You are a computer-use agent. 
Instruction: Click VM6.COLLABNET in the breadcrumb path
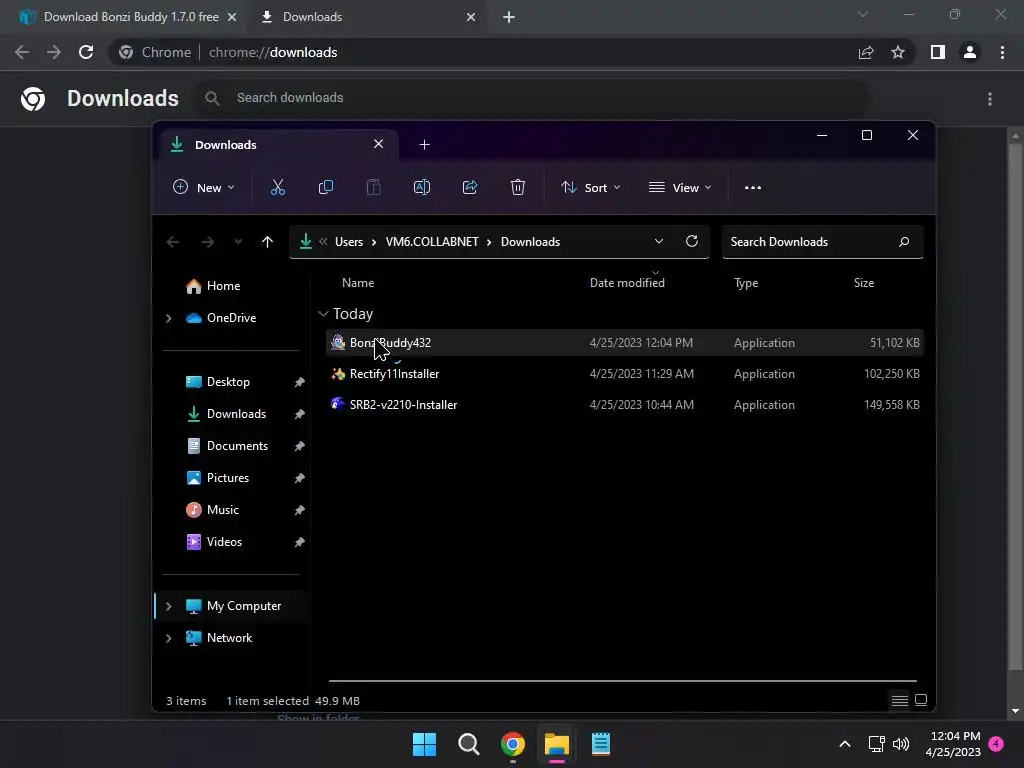click(432, 242)
